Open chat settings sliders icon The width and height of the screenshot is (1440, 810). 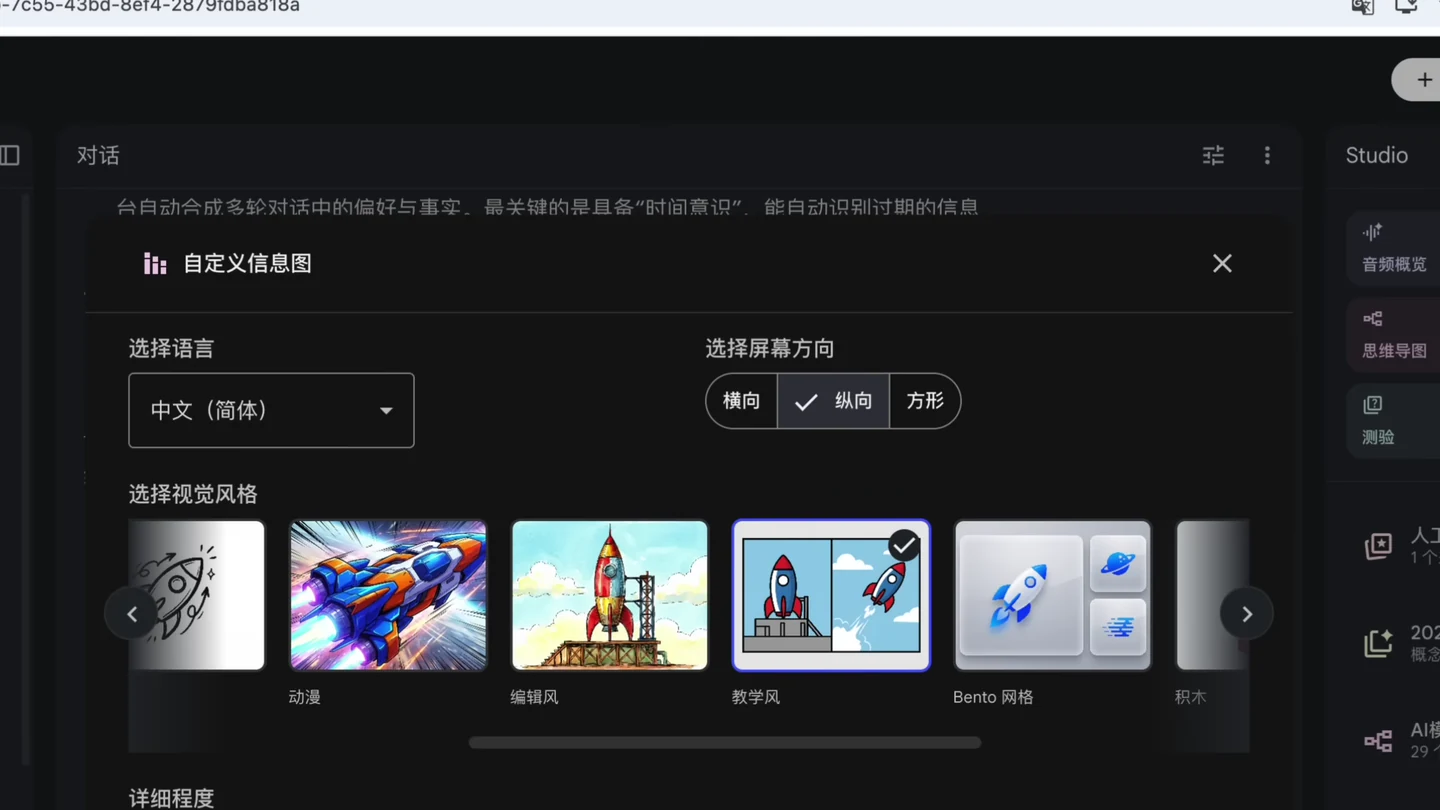(1213, 155)
